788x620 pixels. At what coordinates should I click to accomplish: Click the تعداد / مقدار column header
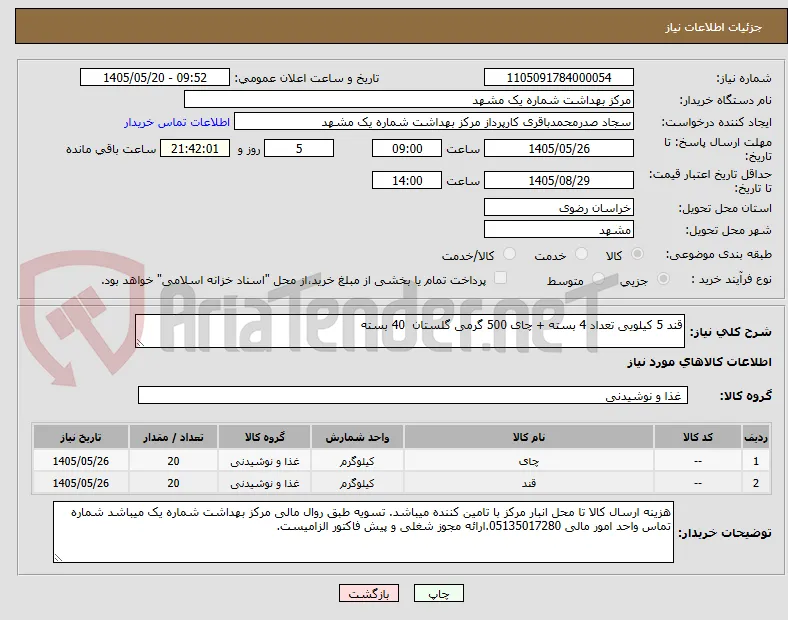tap(173, 437)
